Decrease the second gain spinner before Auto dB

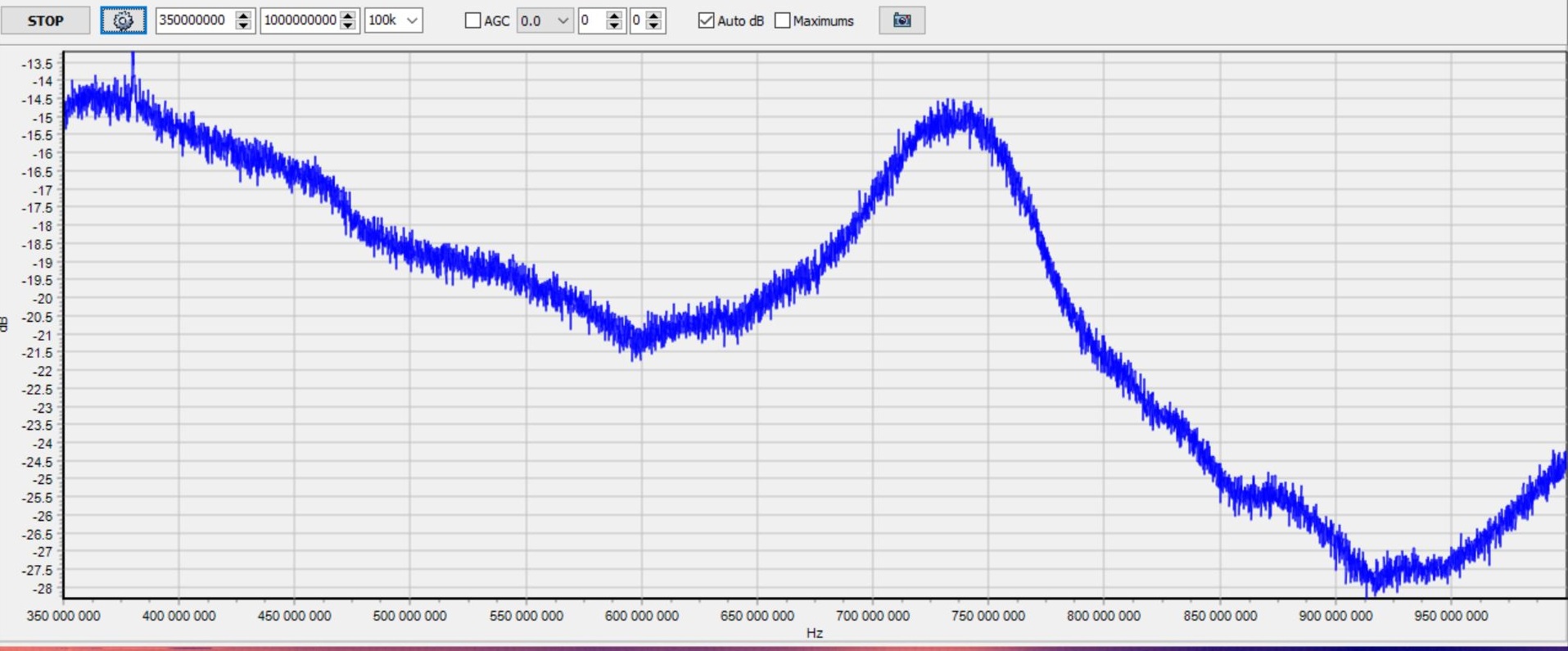653,26
